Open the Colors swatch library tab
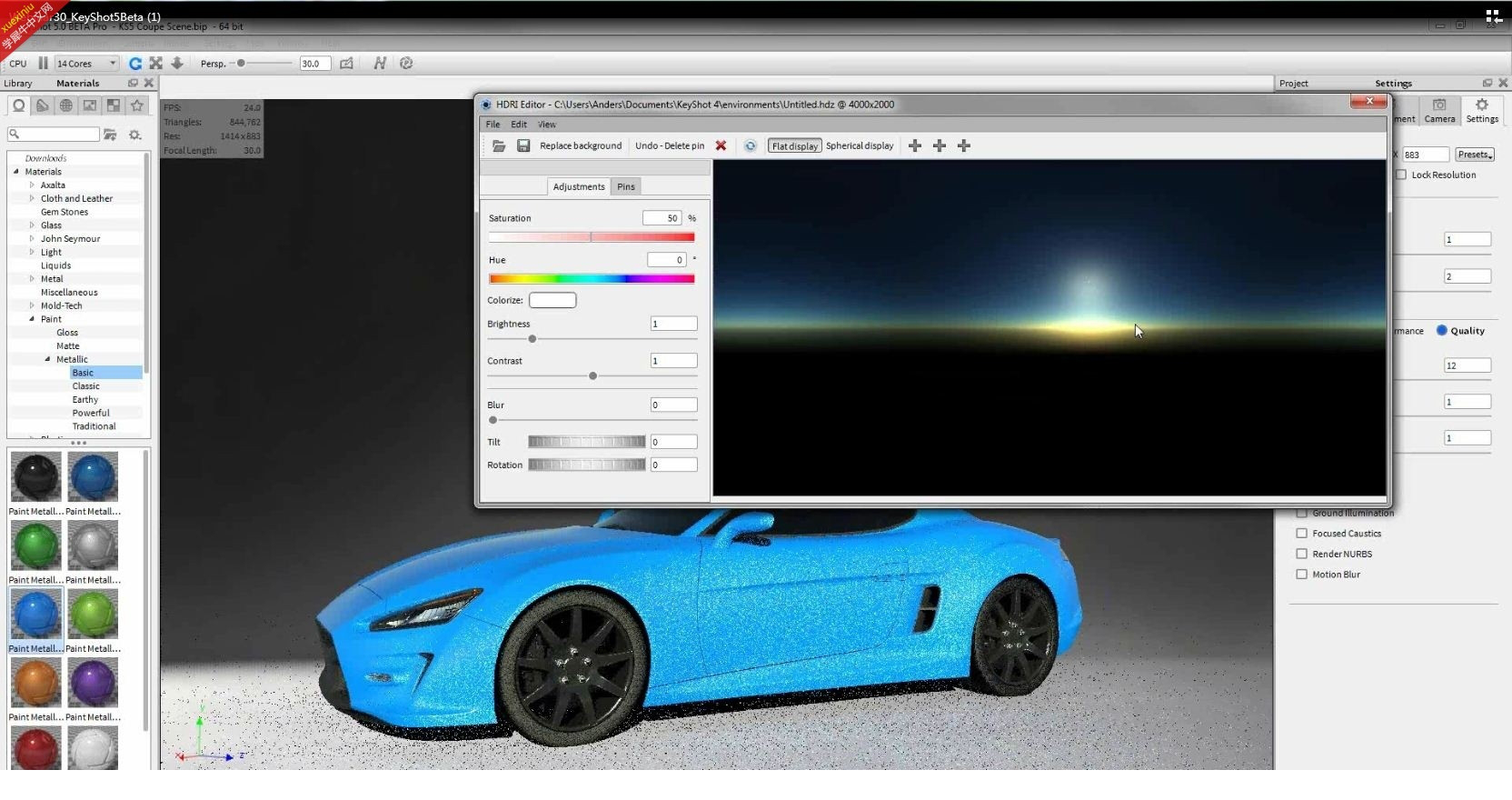Image resolution: width=1512 pixels, height=800 pixels. point(42,106)
